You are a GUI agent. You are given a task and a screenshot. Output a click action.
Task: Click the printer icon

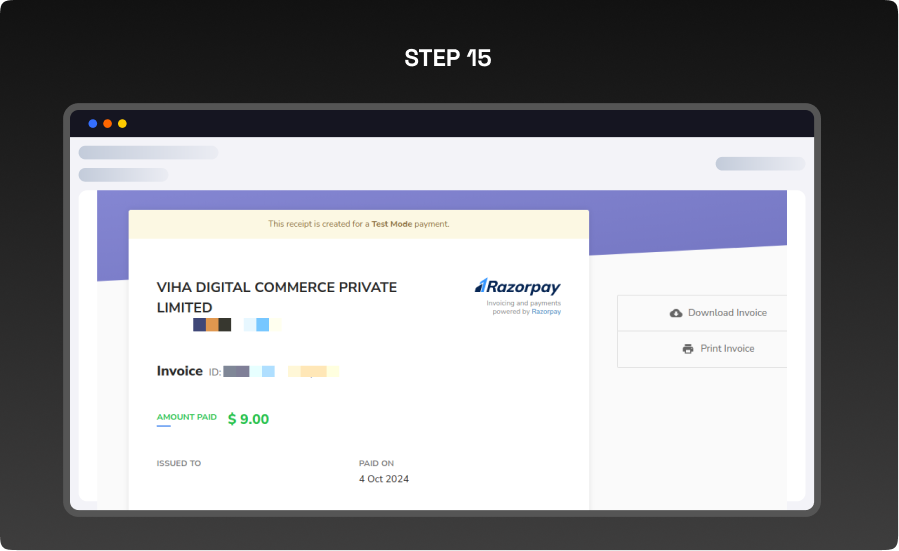point(687,349)
